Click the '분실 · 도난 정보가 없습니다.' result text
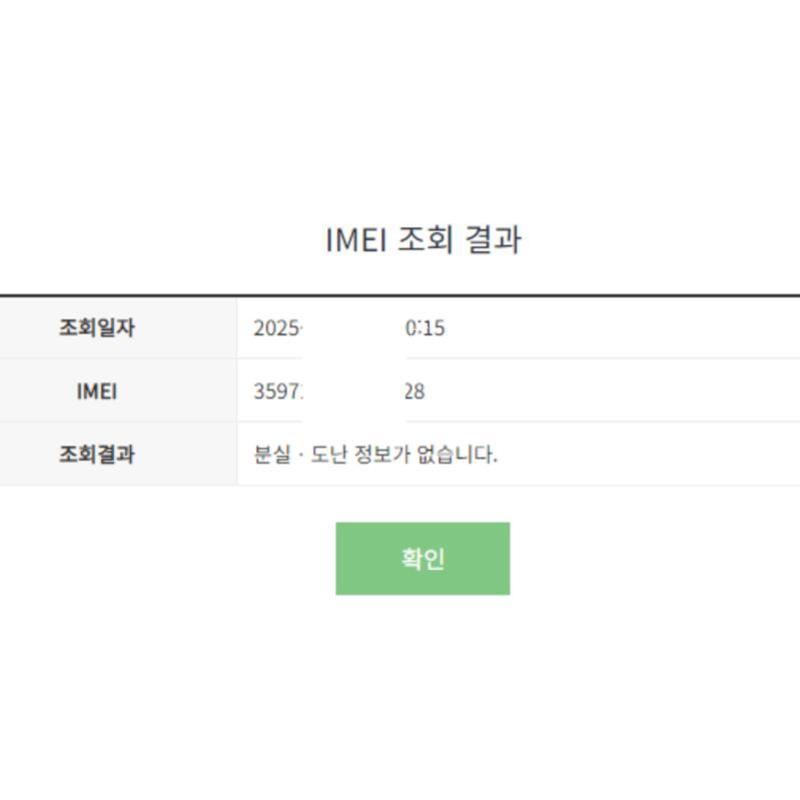Screen dimensions: 800x800 click(375, 455)
